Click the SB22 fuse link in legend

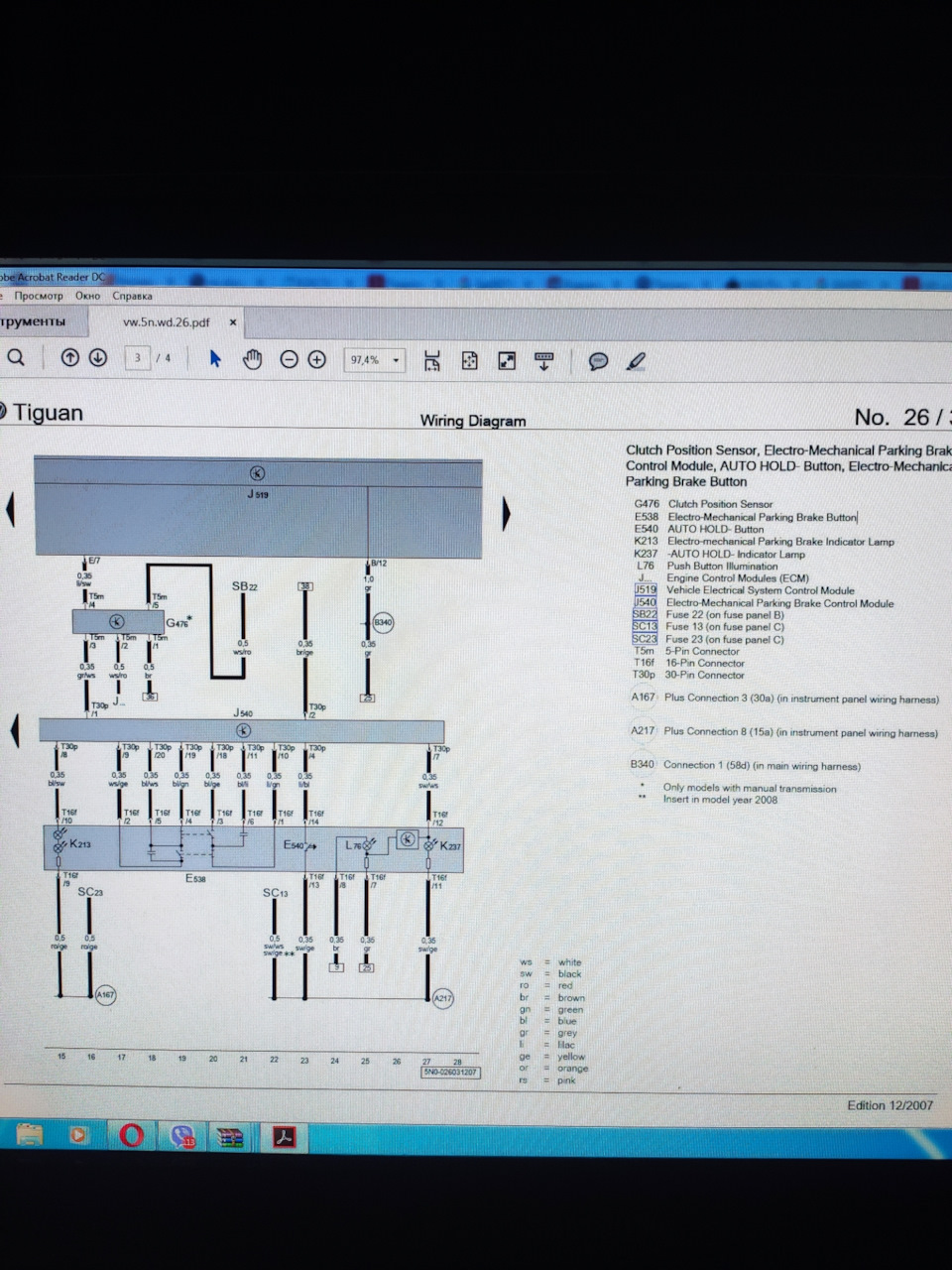(645, 614)
